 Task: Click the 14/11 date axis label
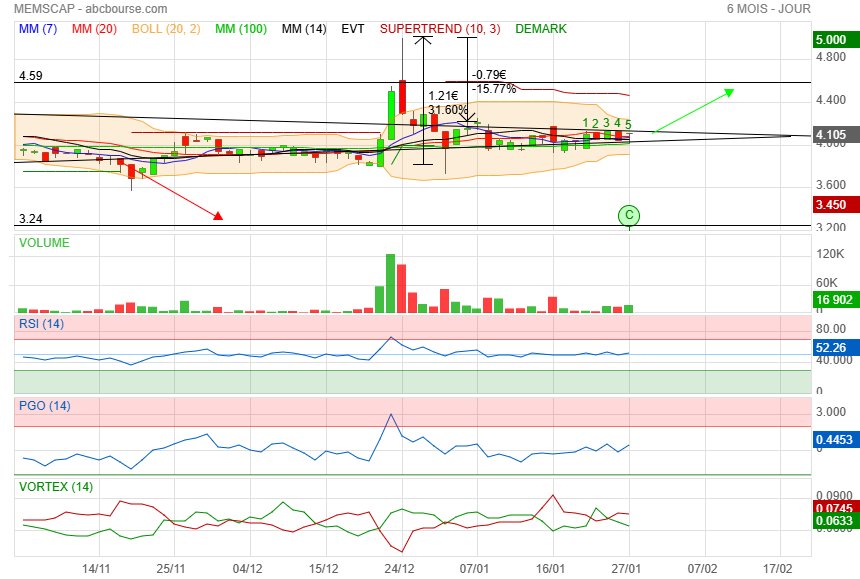(x=96, y=569)
